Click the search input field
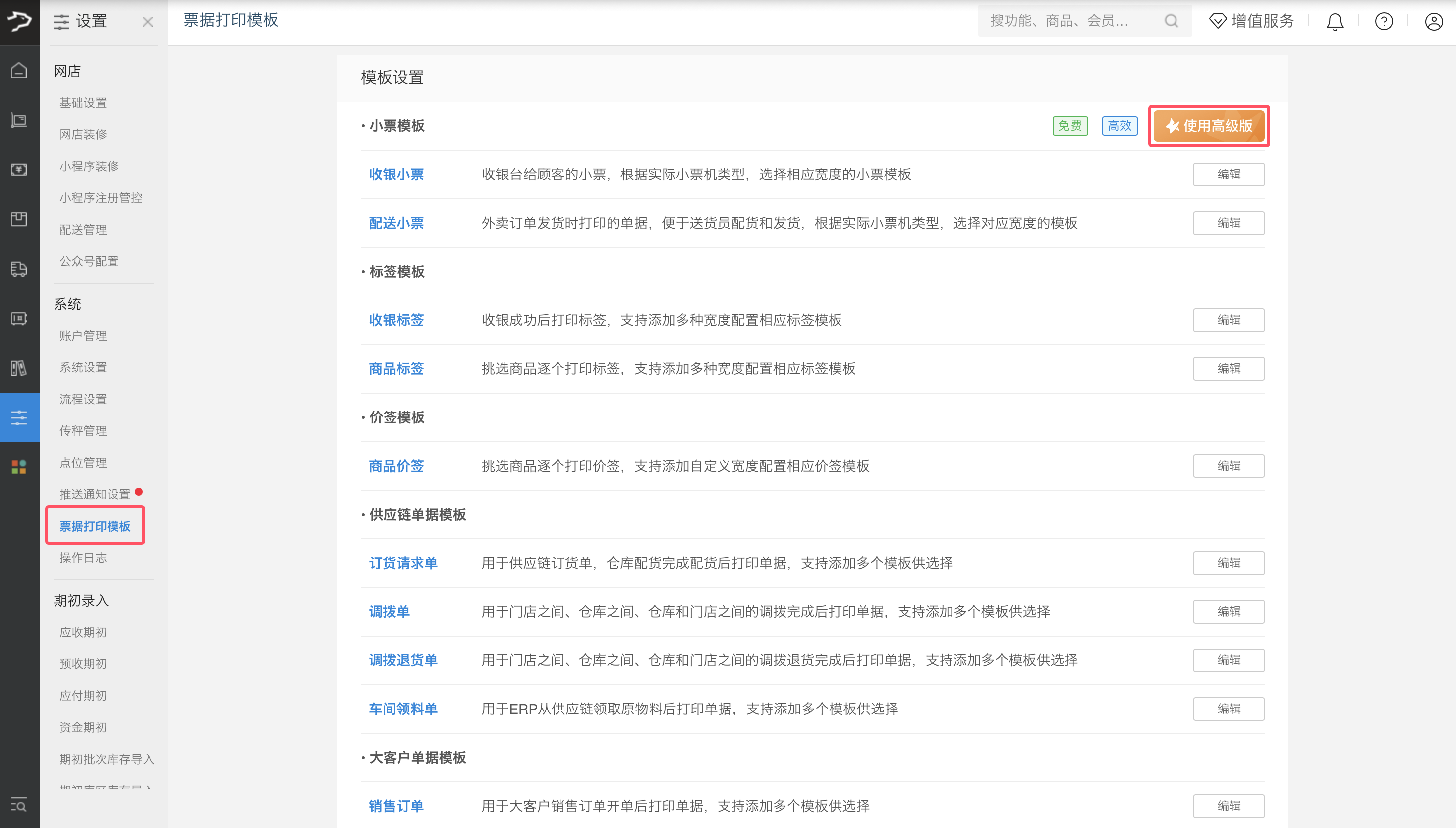 coord(1068,21)
